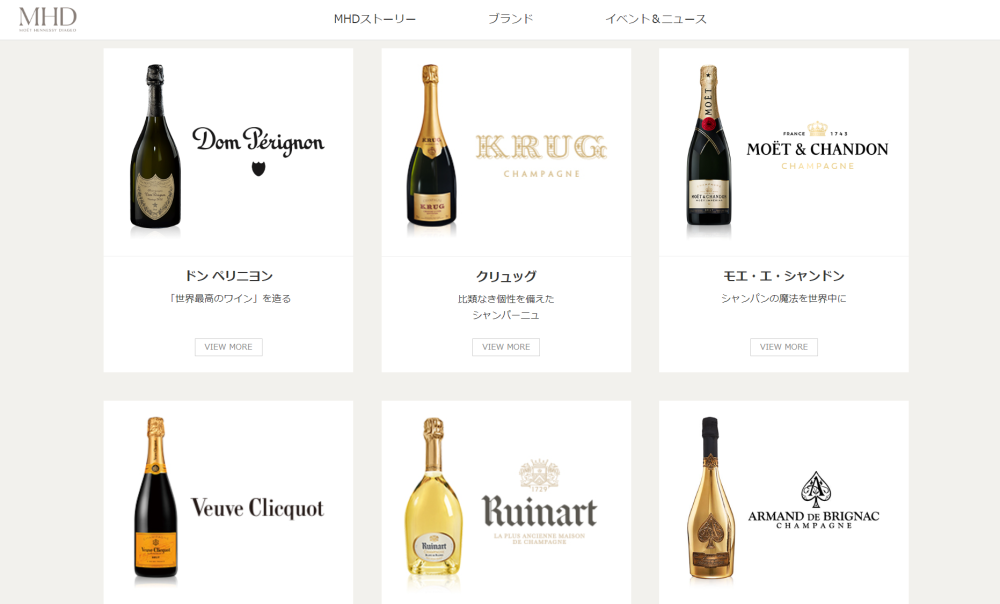Open the モエ・エ・シャンドン title link
Viewport: 1000px width, 604px height.
click(784, 276)
